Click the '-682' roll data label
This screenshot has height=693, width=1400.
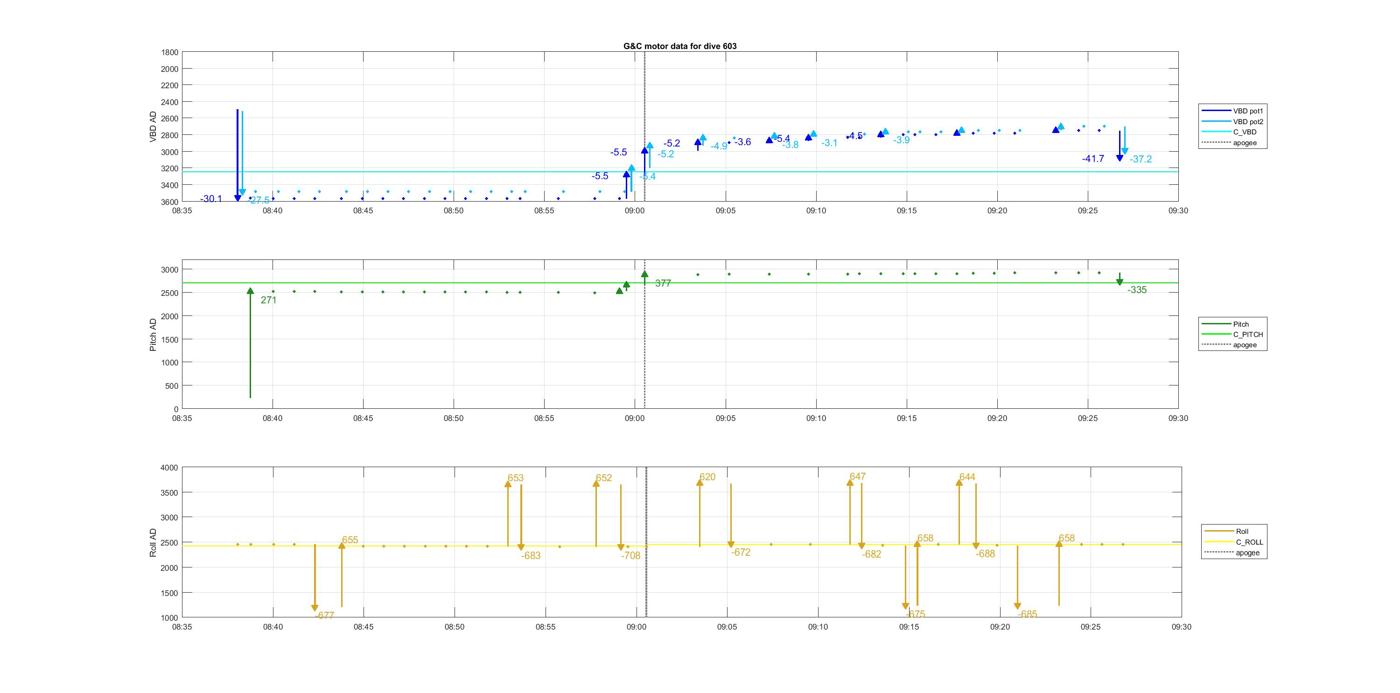pyautogui.click(x=872, y=554)
